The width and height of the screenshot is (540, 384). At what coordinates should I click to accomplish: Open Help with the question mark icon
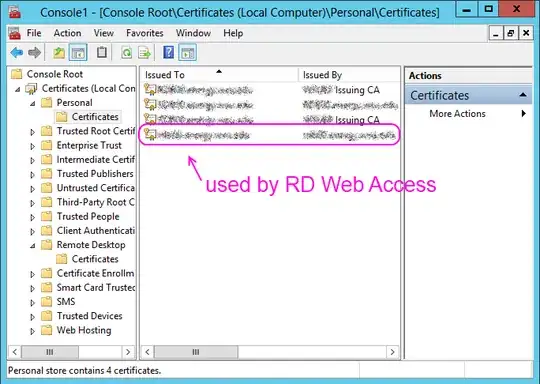click(168, 53)
